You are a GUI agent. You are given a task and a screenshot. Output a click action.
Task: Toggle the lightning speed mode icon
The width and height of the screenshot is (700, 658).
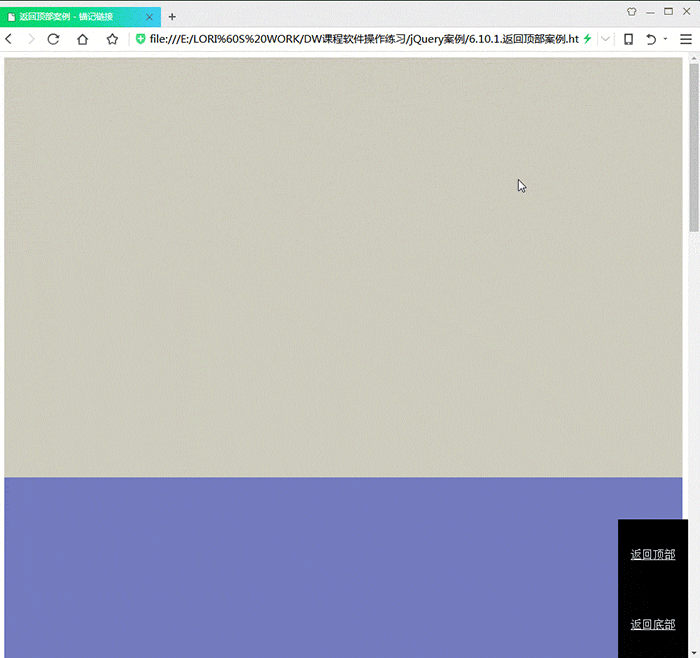click(588, 39)
